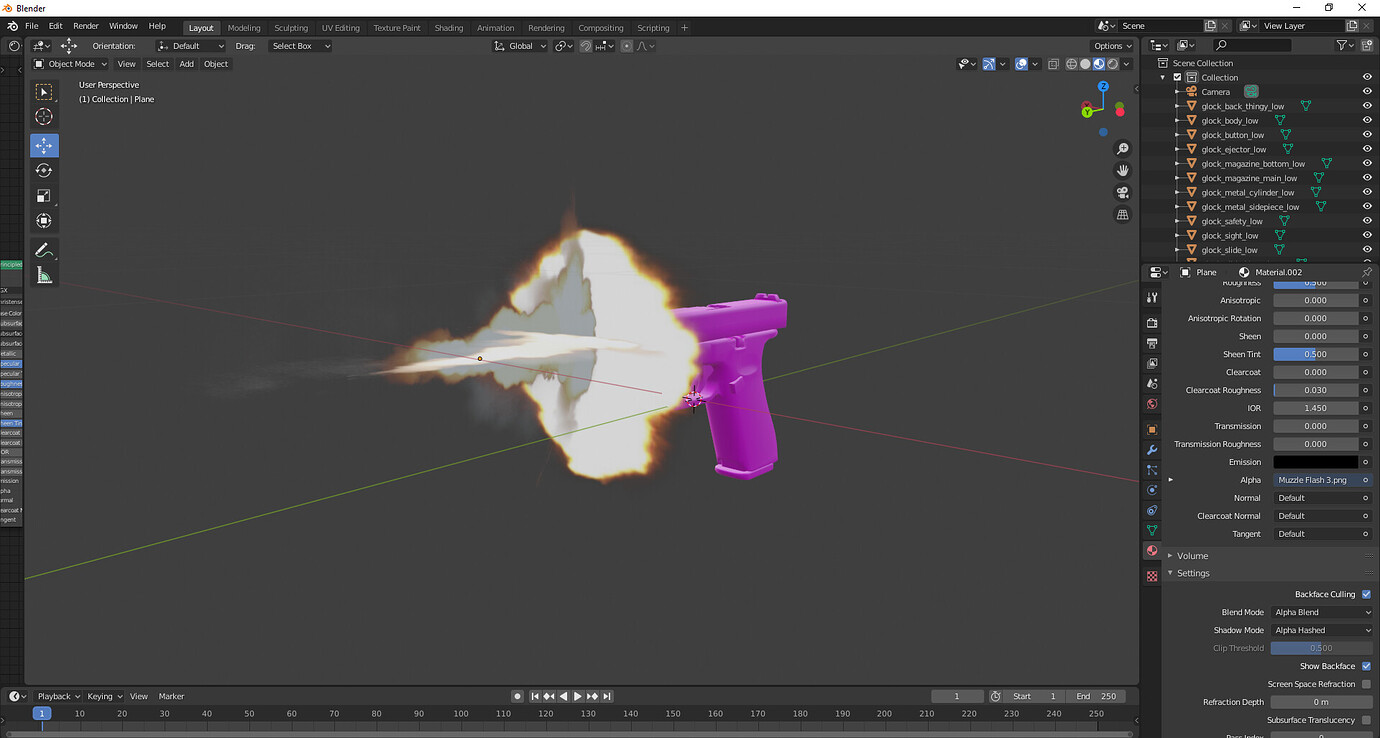Click the Options button in viewport header
The width and height of the screenshot is (1380, 738).
coord(1110,45)
